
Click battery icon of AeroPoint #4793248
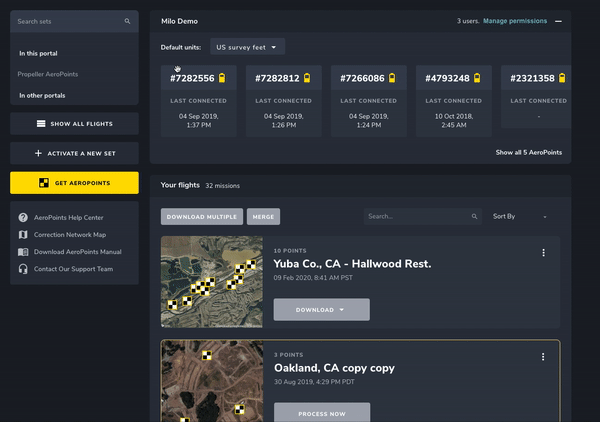tap(477, 78)
